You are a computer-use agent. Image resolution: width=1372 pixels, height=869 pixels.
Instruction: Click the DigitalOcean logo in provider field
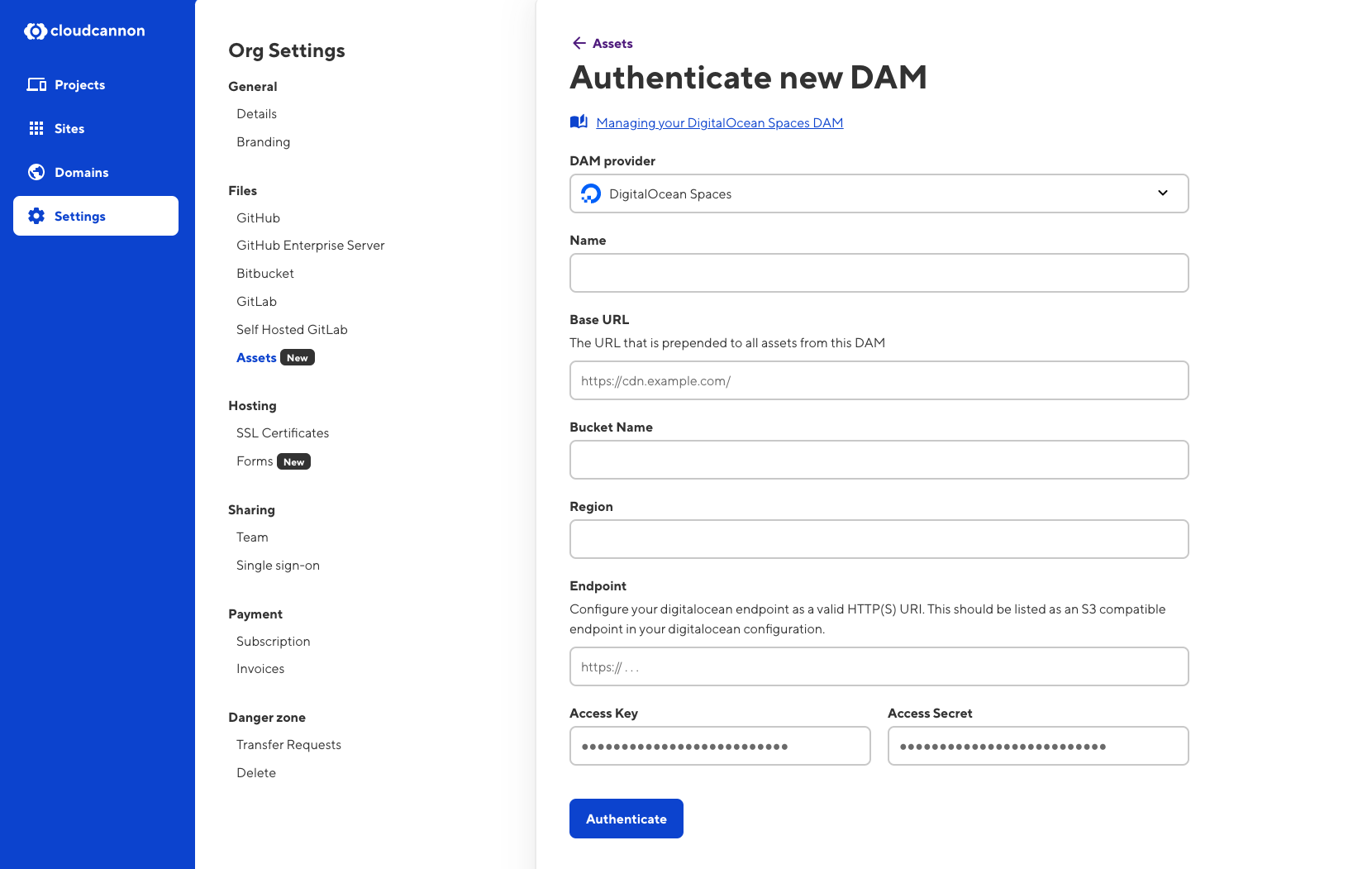tap(591, 194)
